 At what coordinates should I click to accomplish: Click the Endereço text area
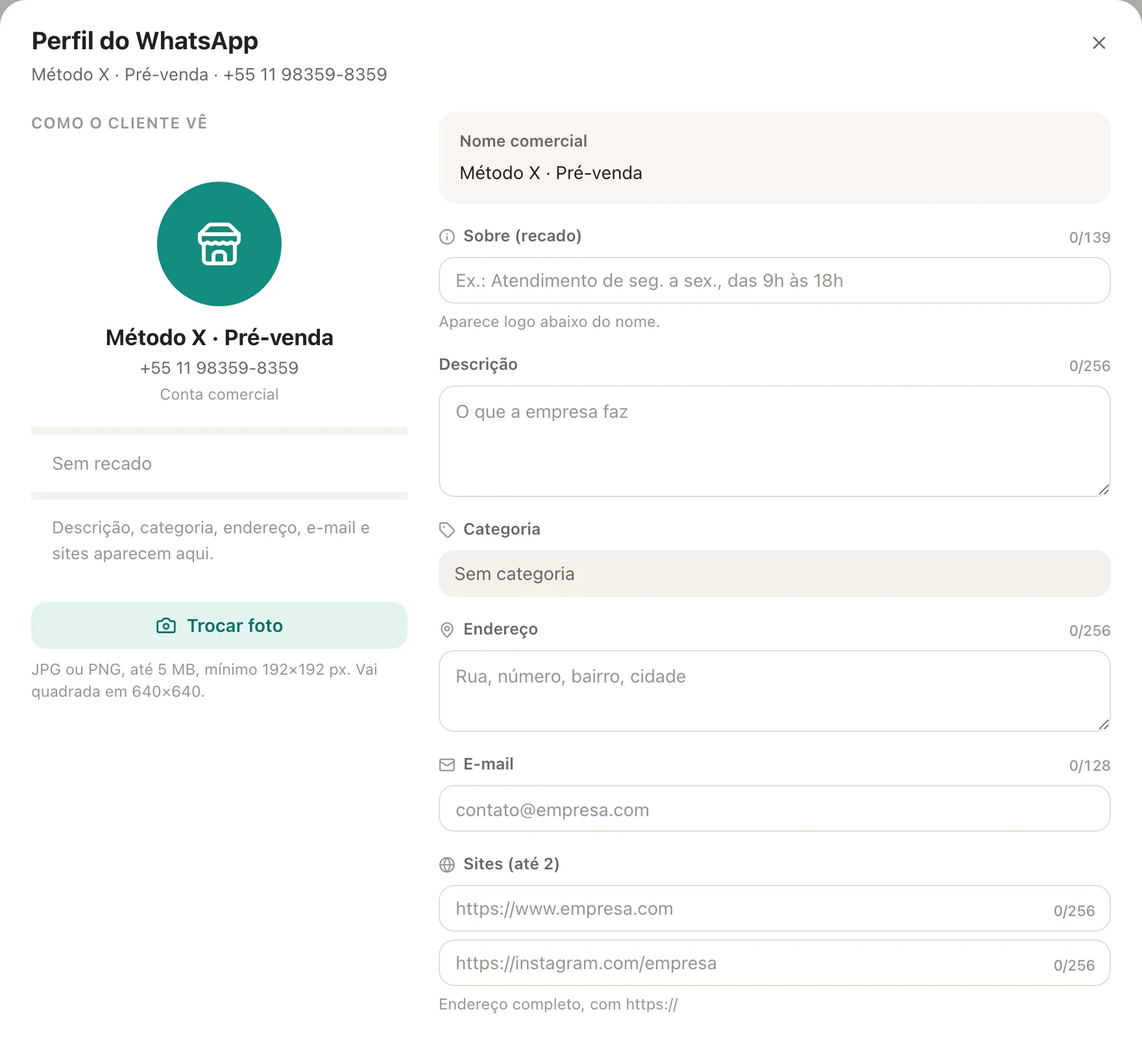pyautogui.click(x=775, y=691)
